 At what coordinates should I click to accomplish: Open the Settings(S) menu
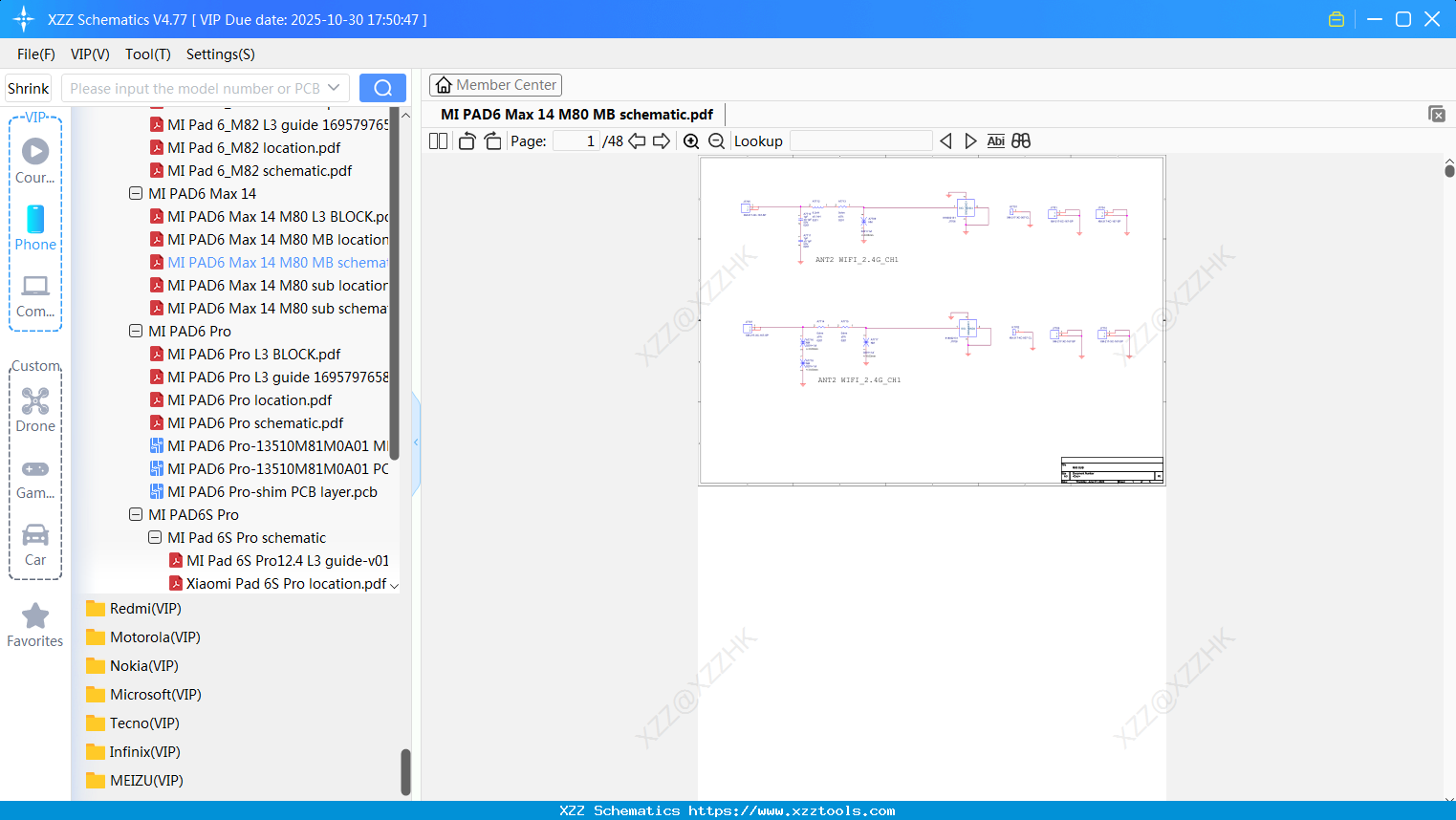pyautogui.click(x=221, y=54)
